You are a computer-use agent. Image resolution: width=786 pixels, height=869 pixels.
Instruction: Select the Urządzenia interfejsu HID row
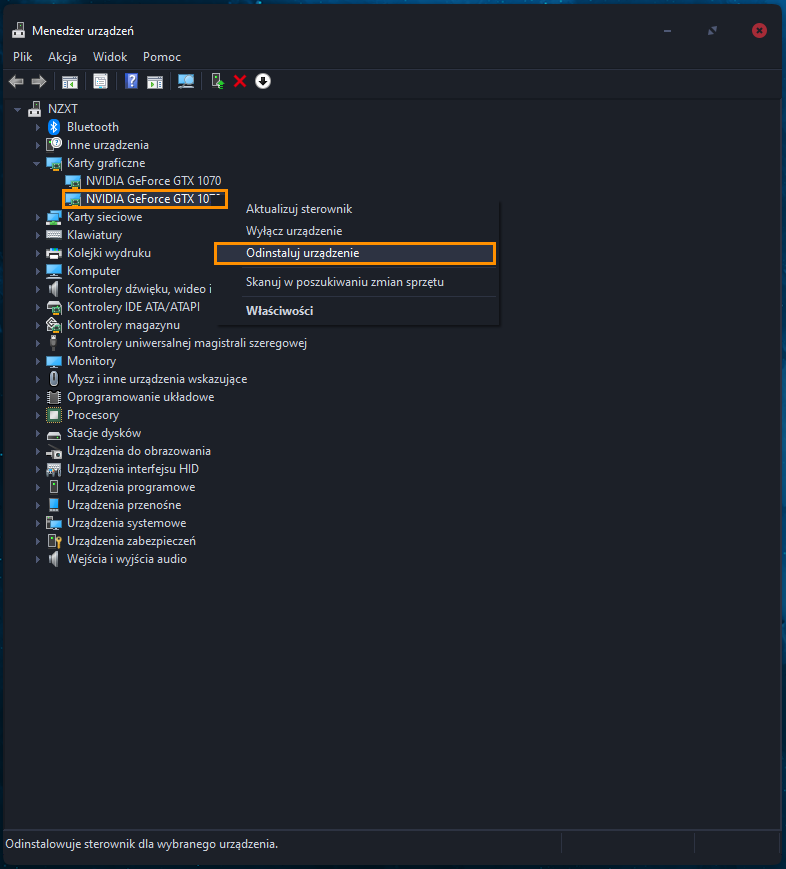(x=132, y=469)
